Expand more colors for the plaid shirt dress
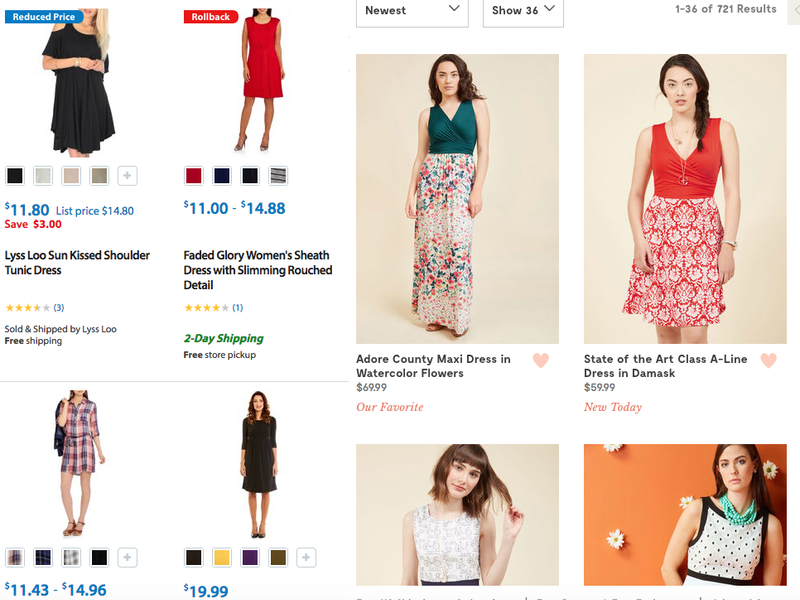The image size is (800, 600). [x=127, y=557]
